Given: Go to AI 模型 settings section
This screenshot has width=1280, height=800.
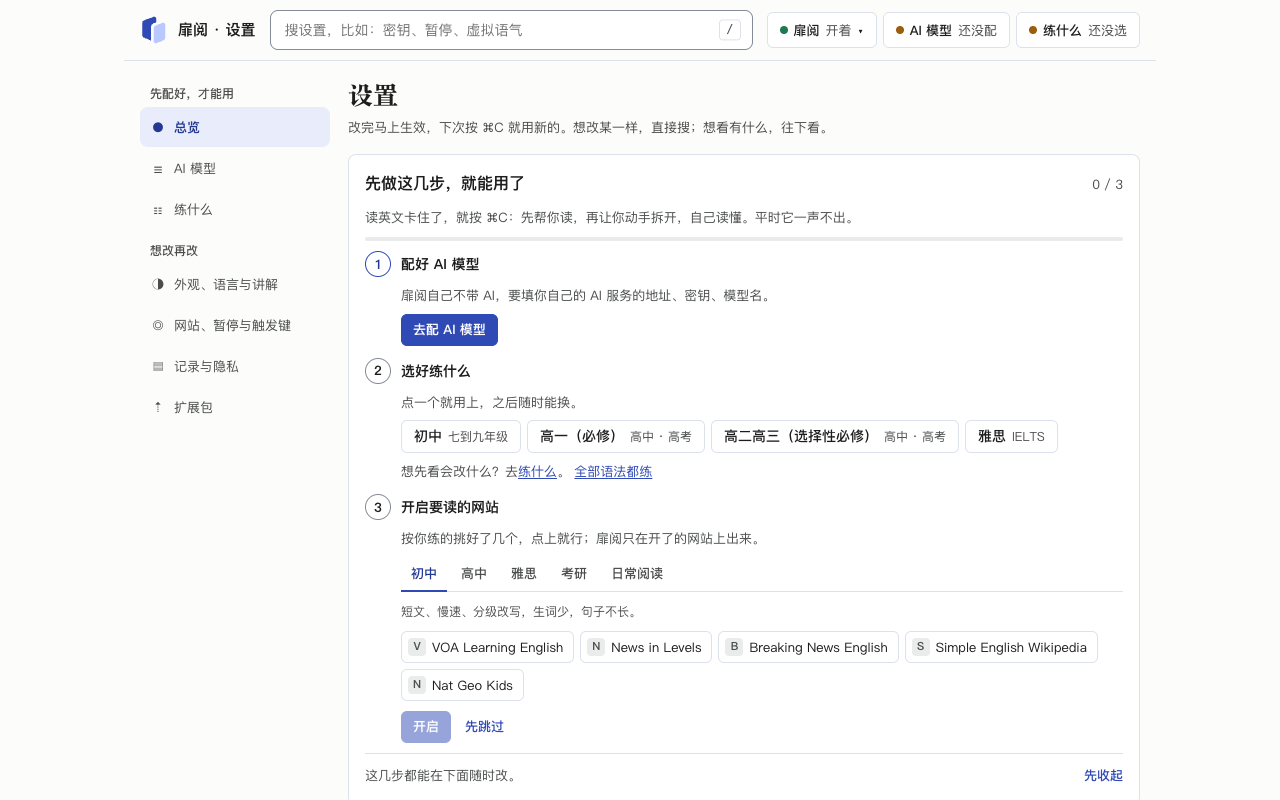Looking at the screenshot, I should [x=235, y=169].
